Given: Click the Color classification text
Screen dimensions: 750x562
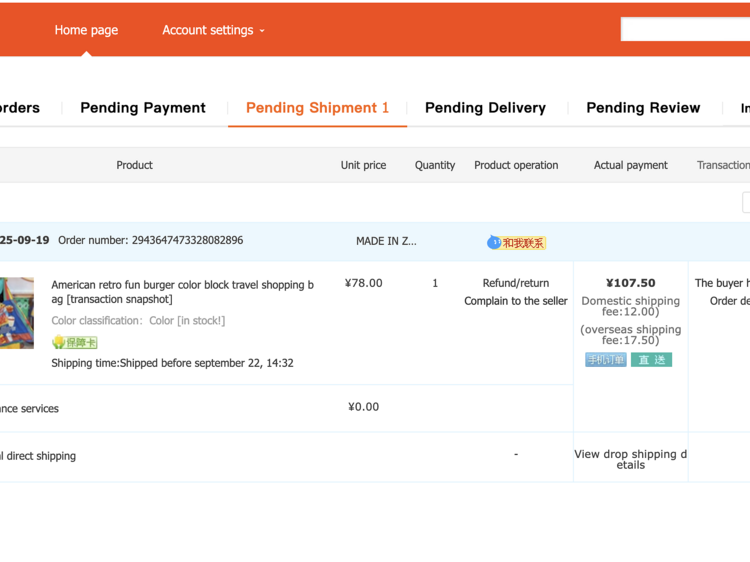Looking at the screenshot, I should (x=138, y=320).
